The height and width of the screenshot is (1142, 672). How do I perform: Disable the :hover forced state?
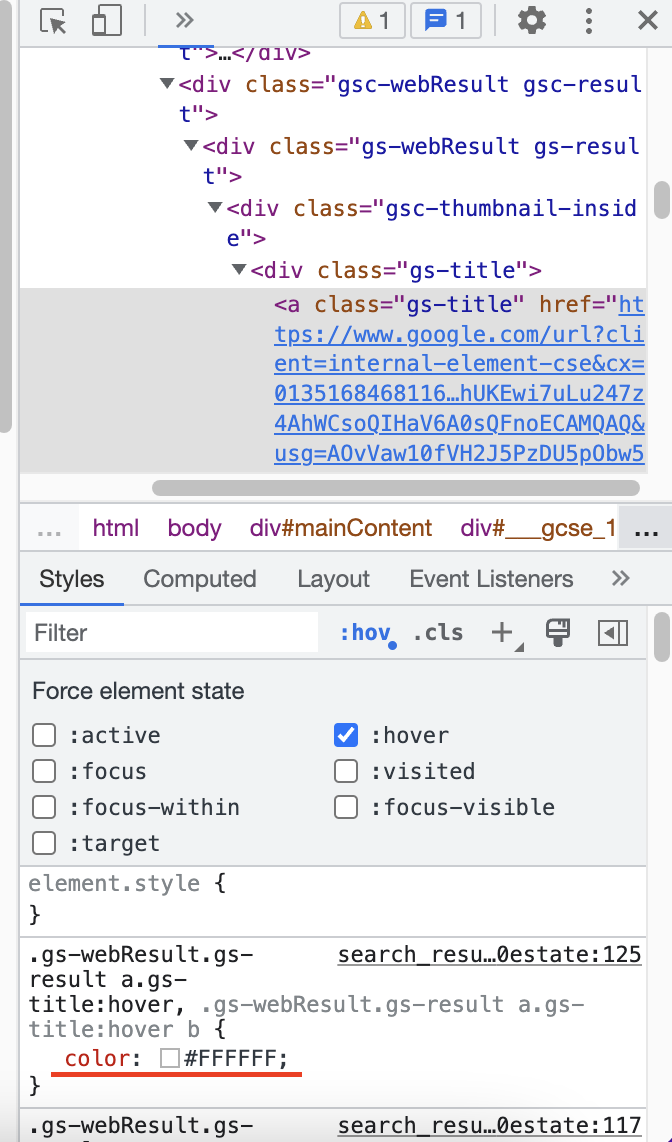coord(345,735)
